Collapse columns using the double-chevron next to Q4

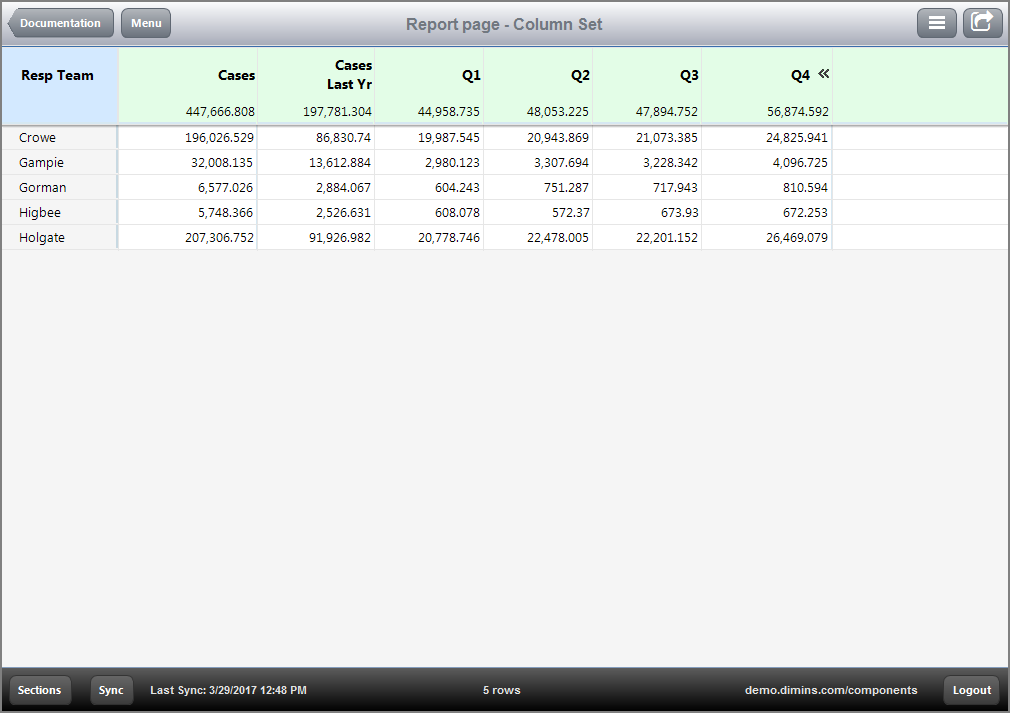pos(824,73)
